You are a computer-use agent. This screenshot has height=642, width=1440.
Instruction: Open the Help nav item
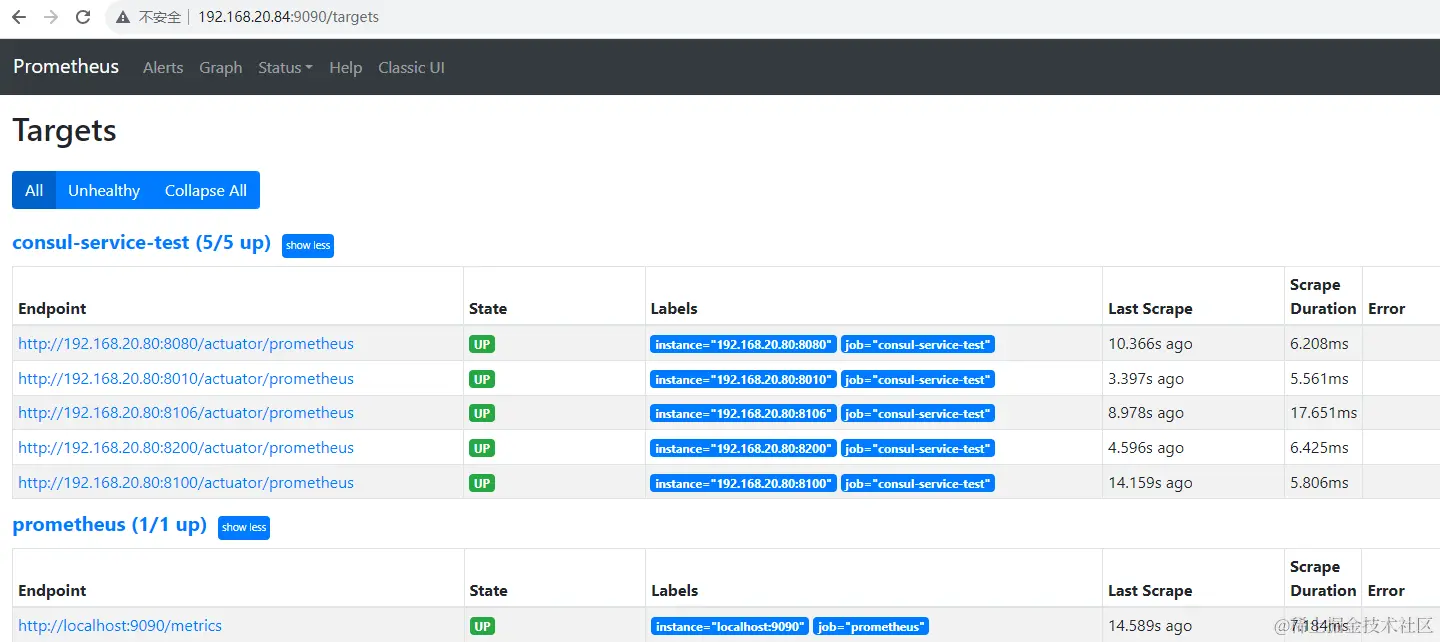pos(345,68)
